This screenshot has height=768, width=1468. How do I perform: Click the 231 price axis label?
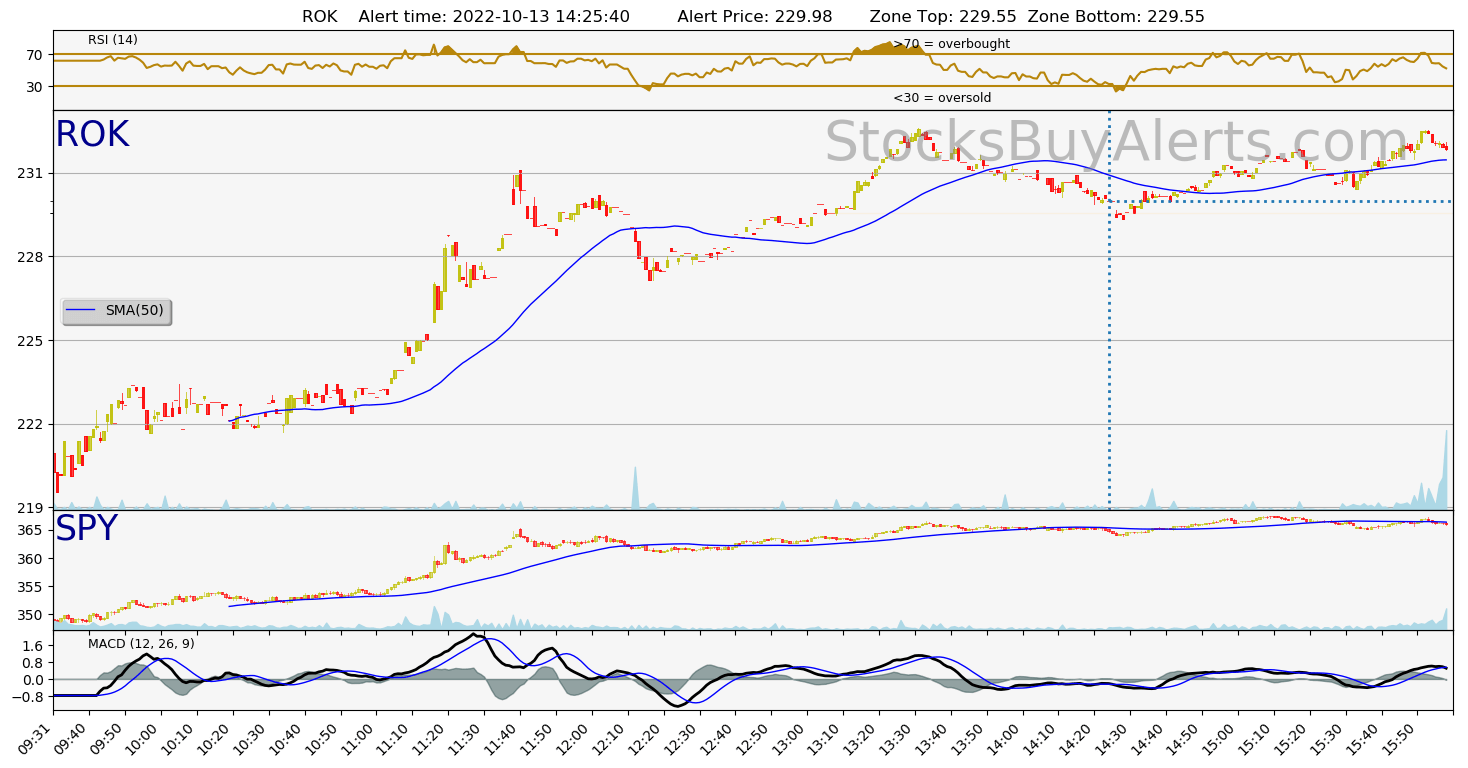(29, 173)
